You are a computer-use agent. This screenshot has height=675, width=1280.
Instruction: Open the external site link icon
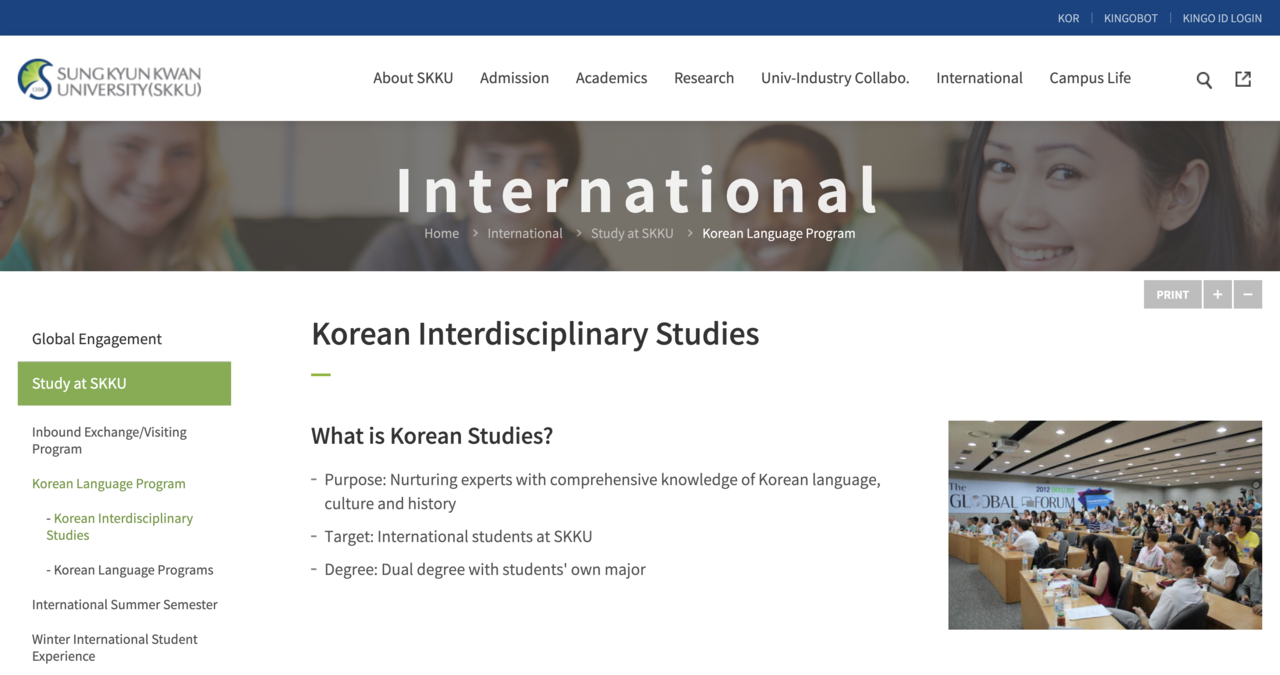(1243, 79)
